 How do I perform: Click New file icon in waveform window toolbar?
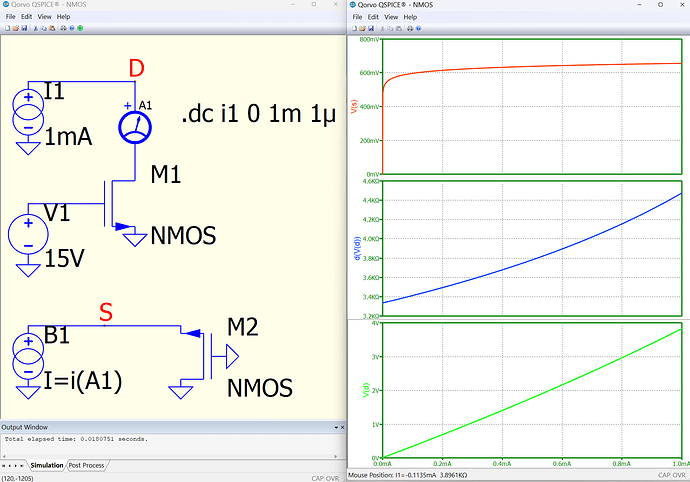(x=355, y=29)
